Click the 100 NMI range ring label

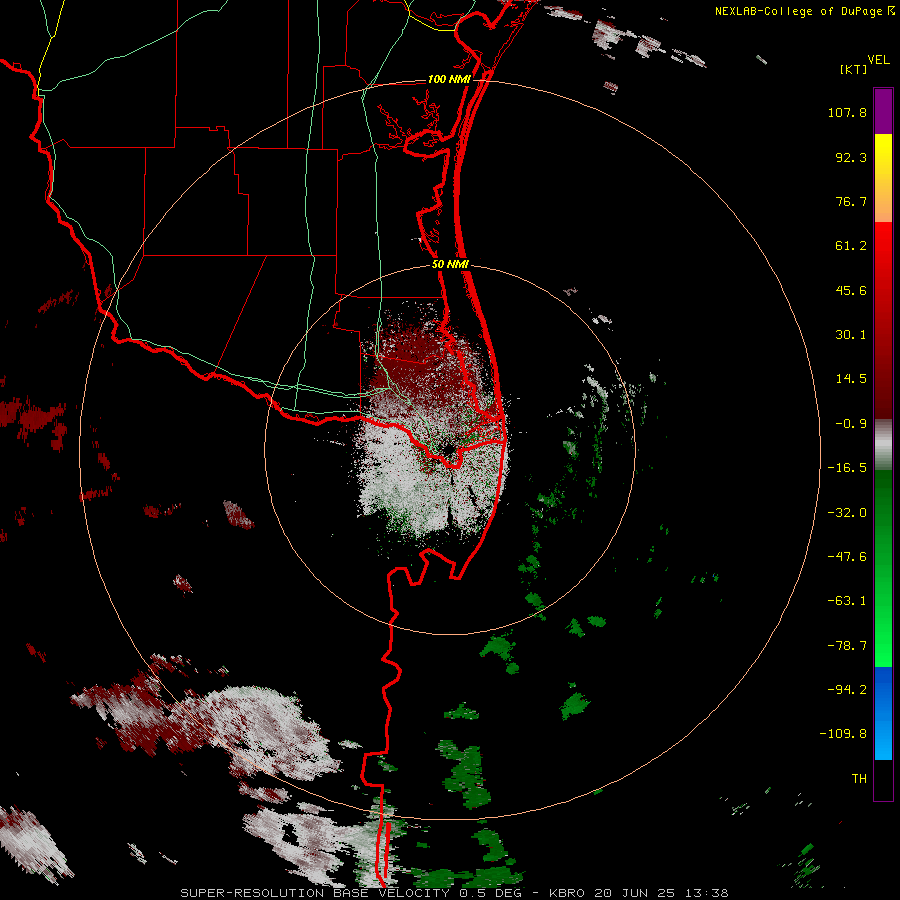pyautogui.click(x=449, y=79)
